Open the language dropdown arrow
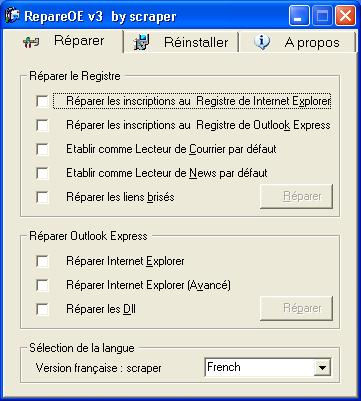Screen dimensions: 361x401 click(322, 368)
